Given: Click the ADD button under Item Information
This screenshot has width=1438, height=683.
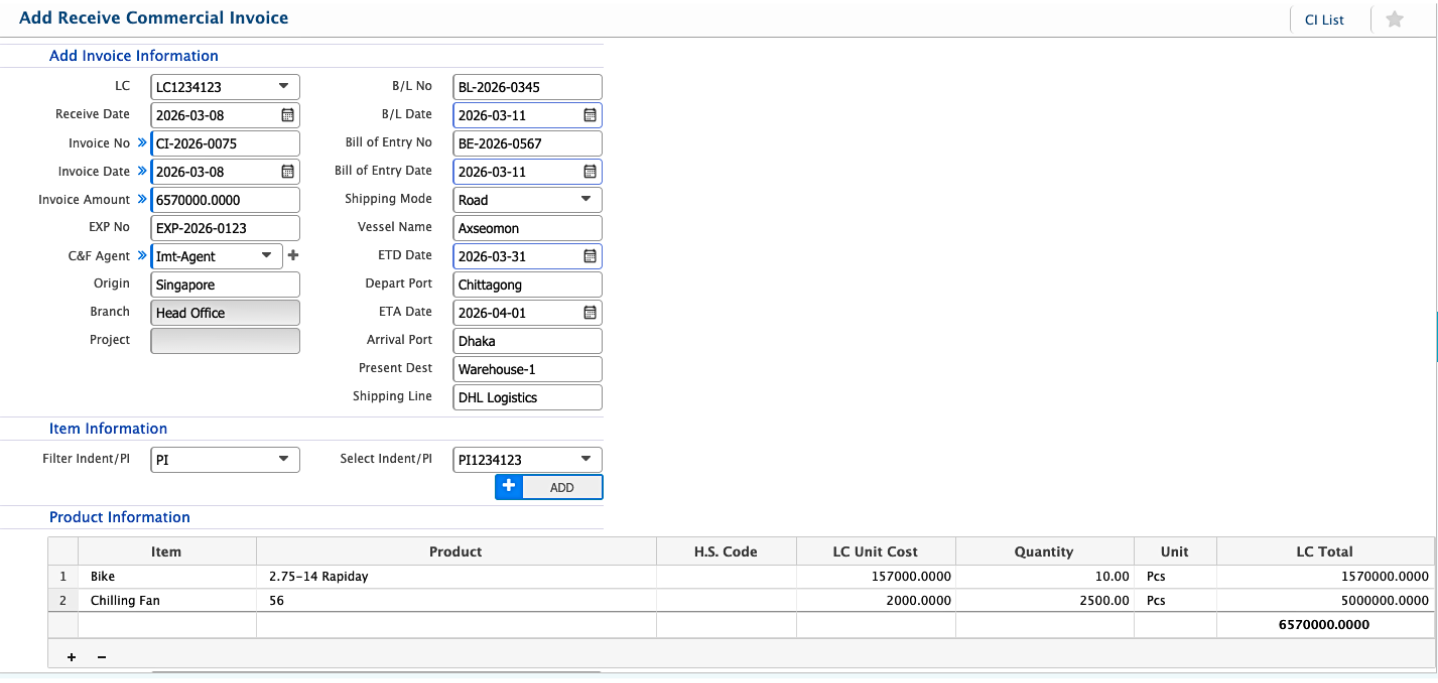Looking at the screenshot, I should tap(561, 487).
